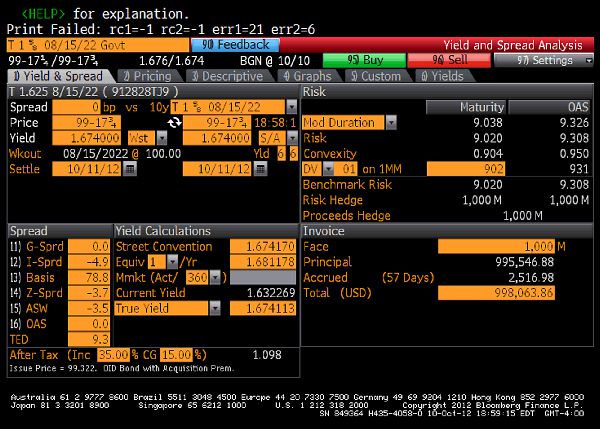Click the swap arrows icon beside Price
Viewport: 600px width, 429px height.
173,120
